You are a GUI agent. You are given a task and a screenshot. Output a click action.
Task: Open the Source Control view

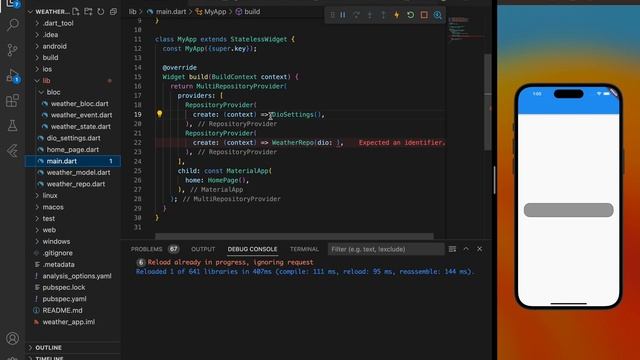point(13,50)
